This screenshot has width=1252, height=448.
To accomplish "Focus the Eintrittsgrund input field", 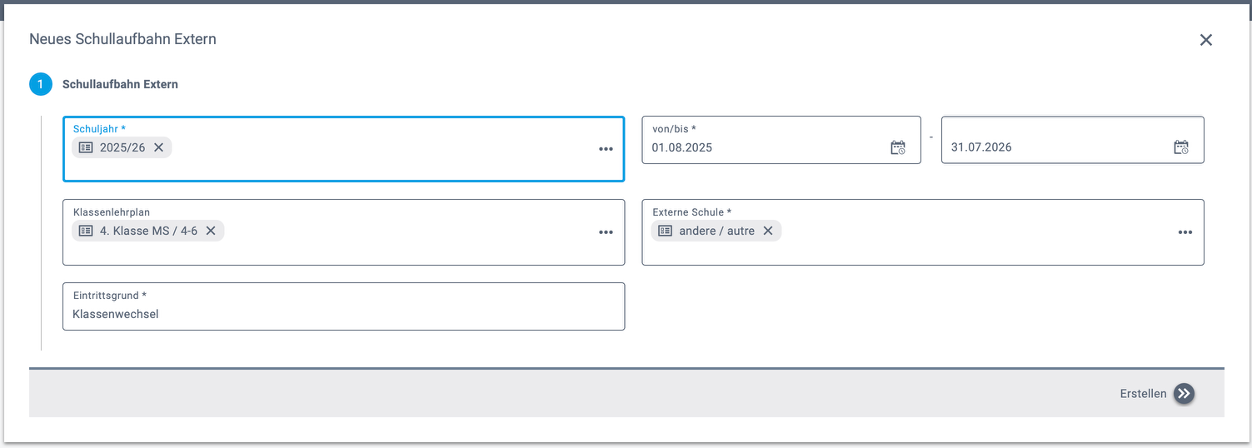I will click(x=343, y=314).
